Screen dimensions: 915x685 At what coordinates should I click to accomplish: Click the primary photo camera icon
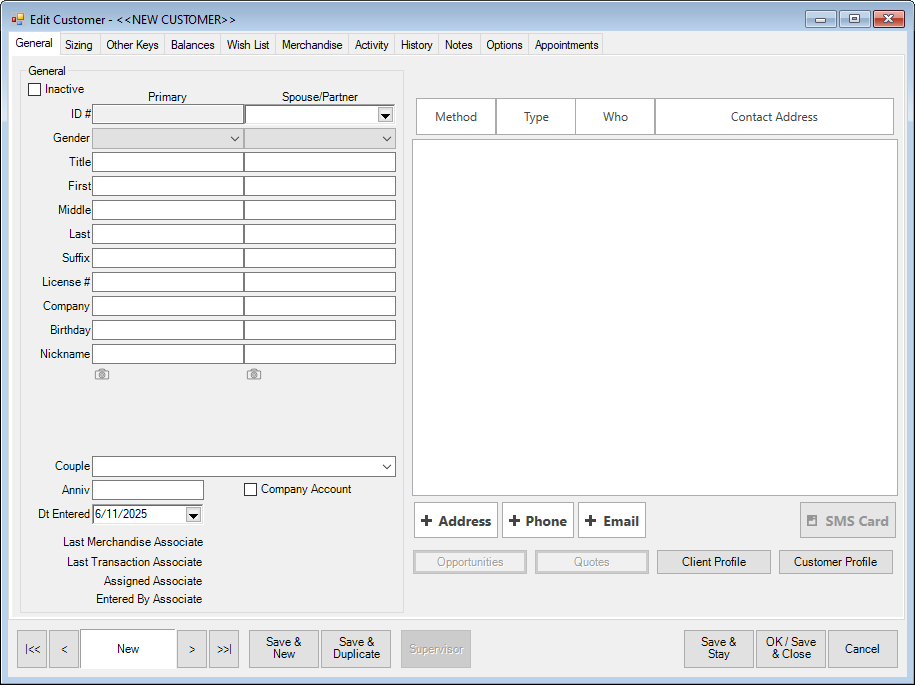[102, 374]
